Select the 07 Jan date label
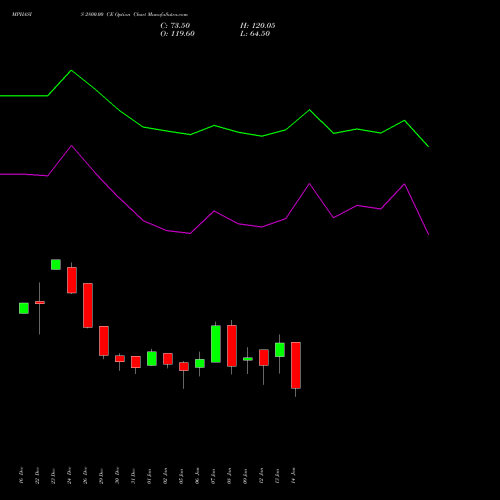The image size is (500, 500). pos(213,476)
